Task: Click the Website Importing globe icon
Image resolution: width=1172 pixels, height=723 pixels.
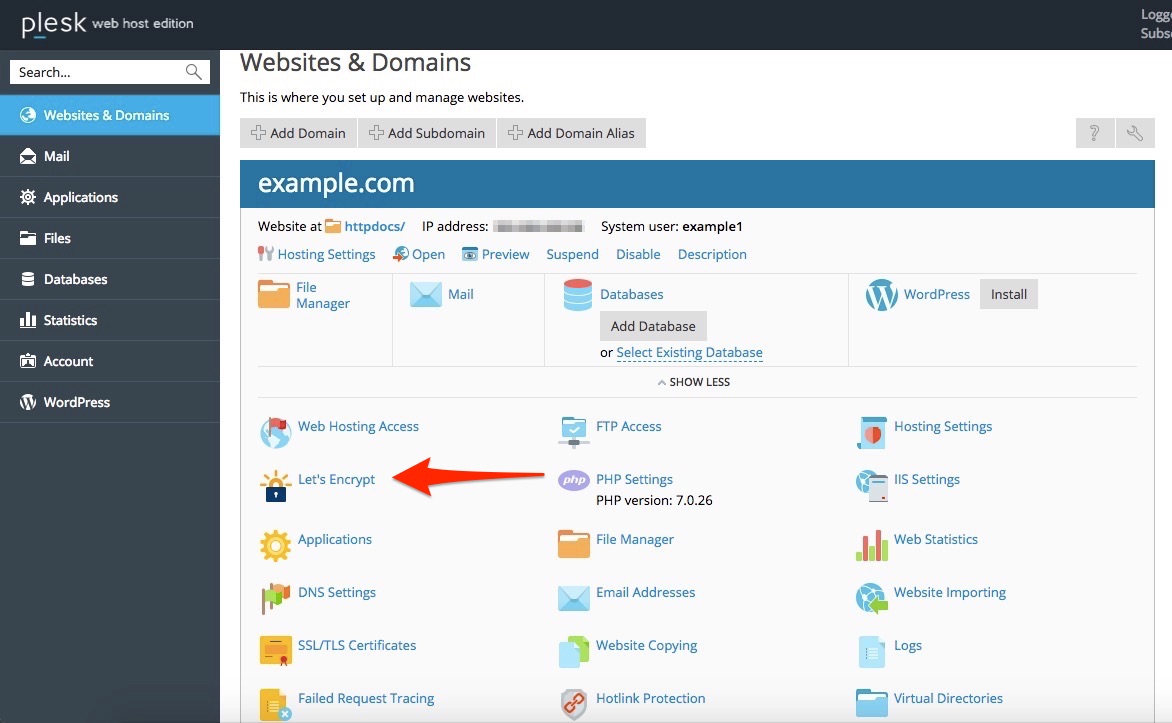Action: [x=872, y=599]
